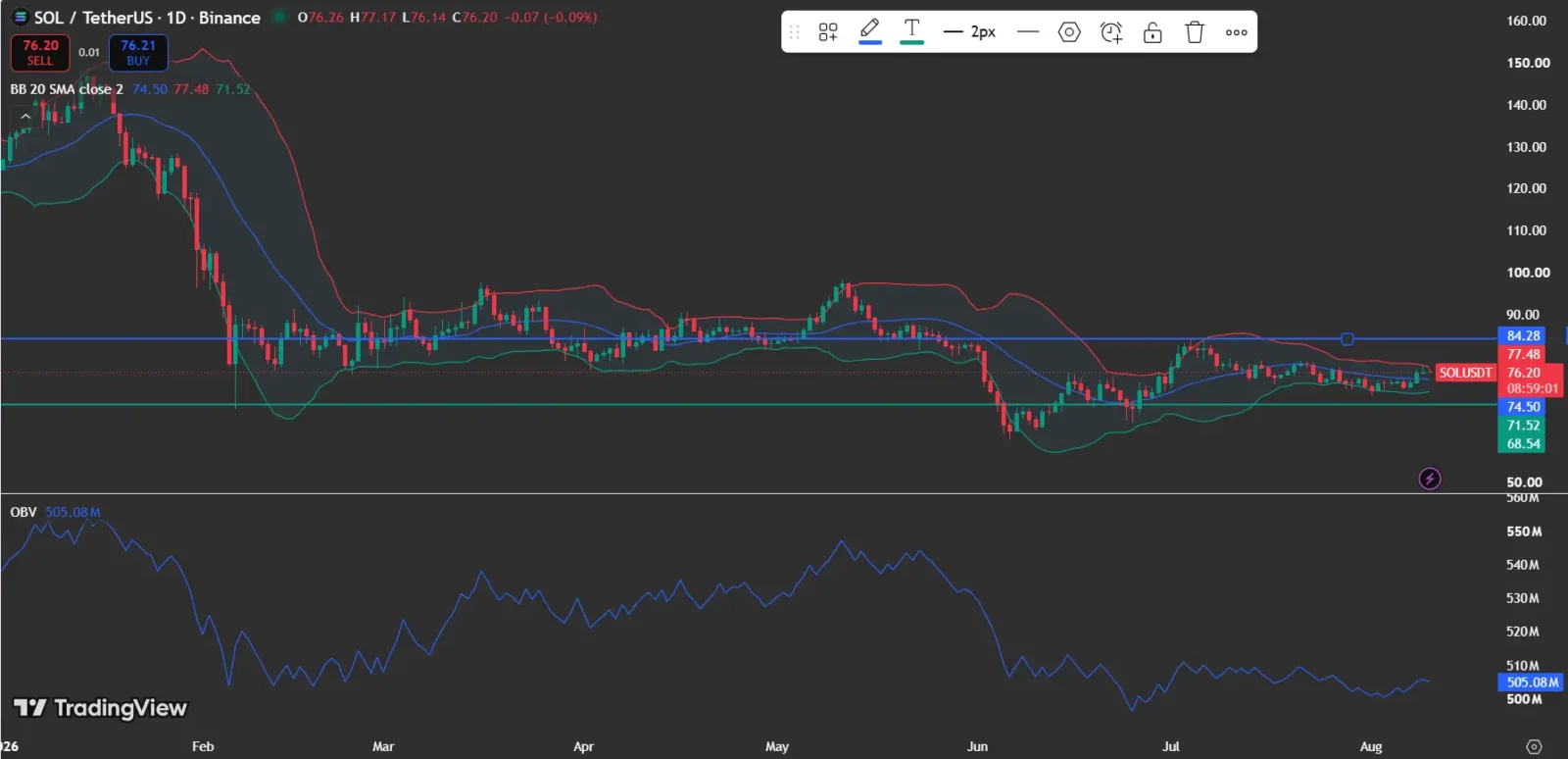Delete the drawing with the trash icon

pos(1195,32)
